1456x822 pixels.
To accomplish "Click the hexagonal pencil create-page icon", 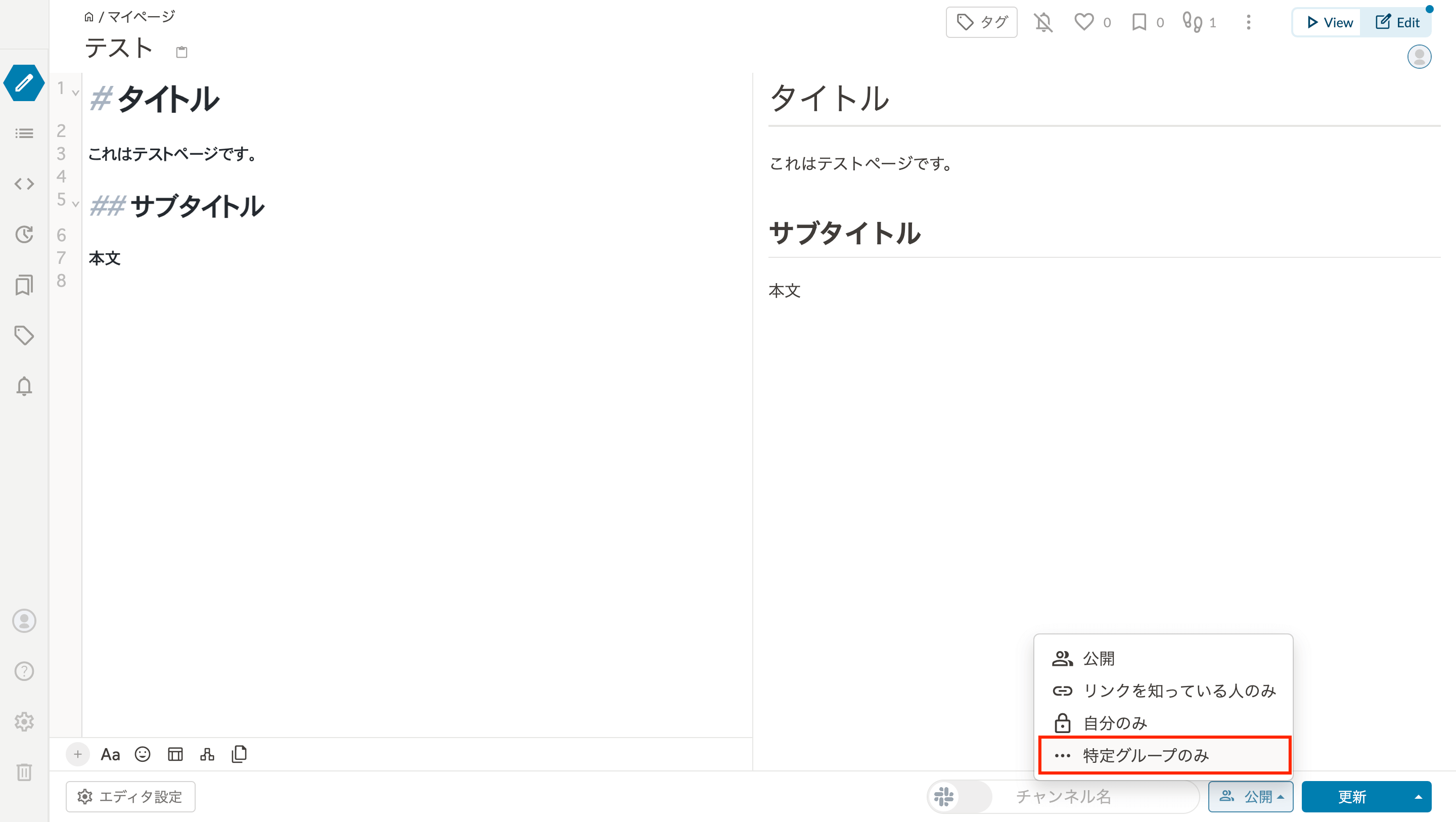I will point(24,83).
